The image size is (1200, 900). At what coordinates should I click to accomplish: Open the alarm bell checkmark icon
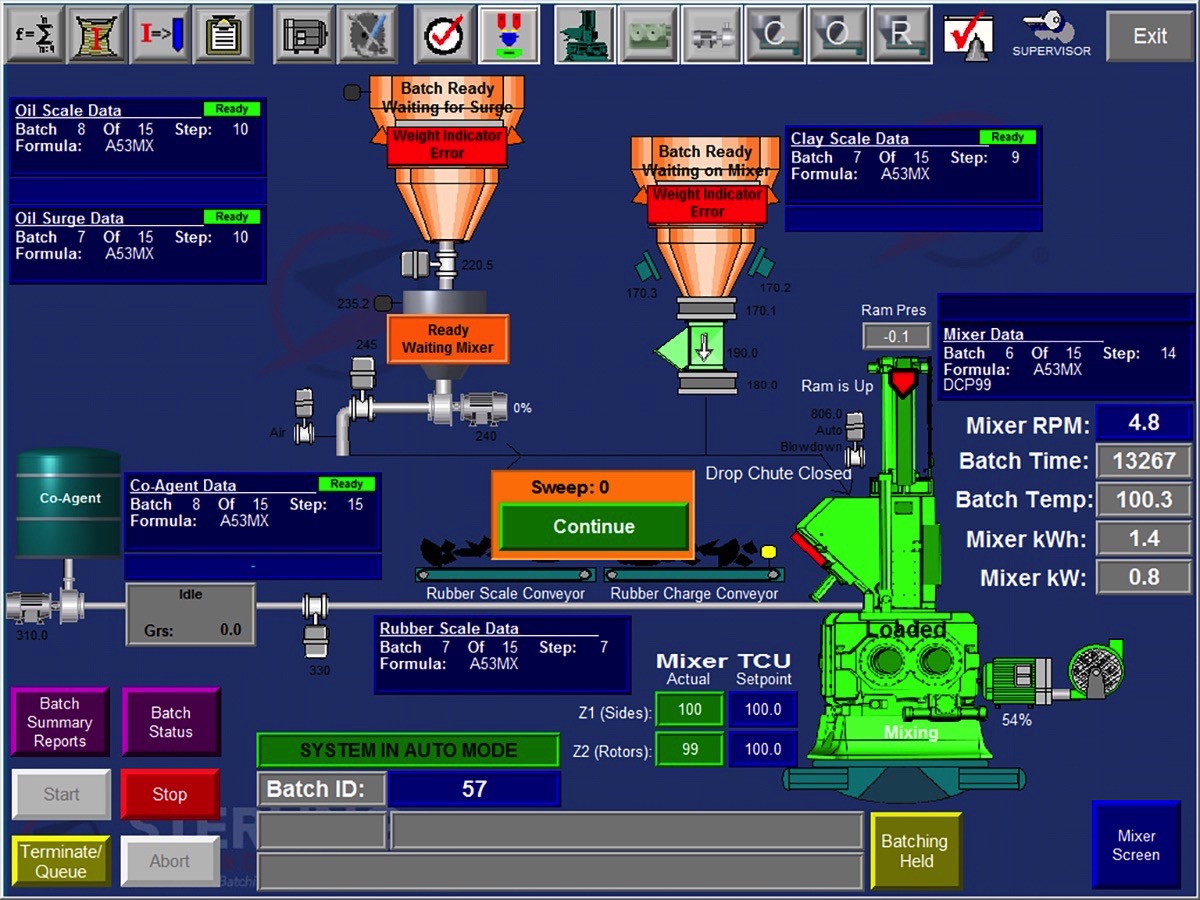click(x=968, y=37)
